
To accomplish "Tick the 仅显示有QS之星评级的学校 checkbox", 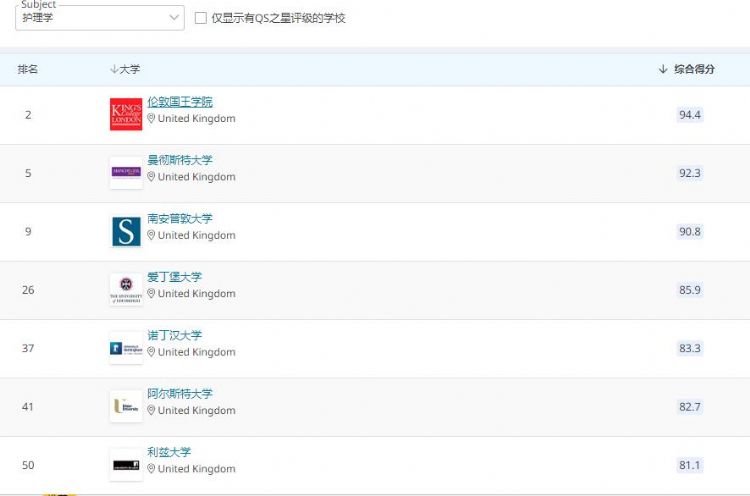I will point(201,18).
